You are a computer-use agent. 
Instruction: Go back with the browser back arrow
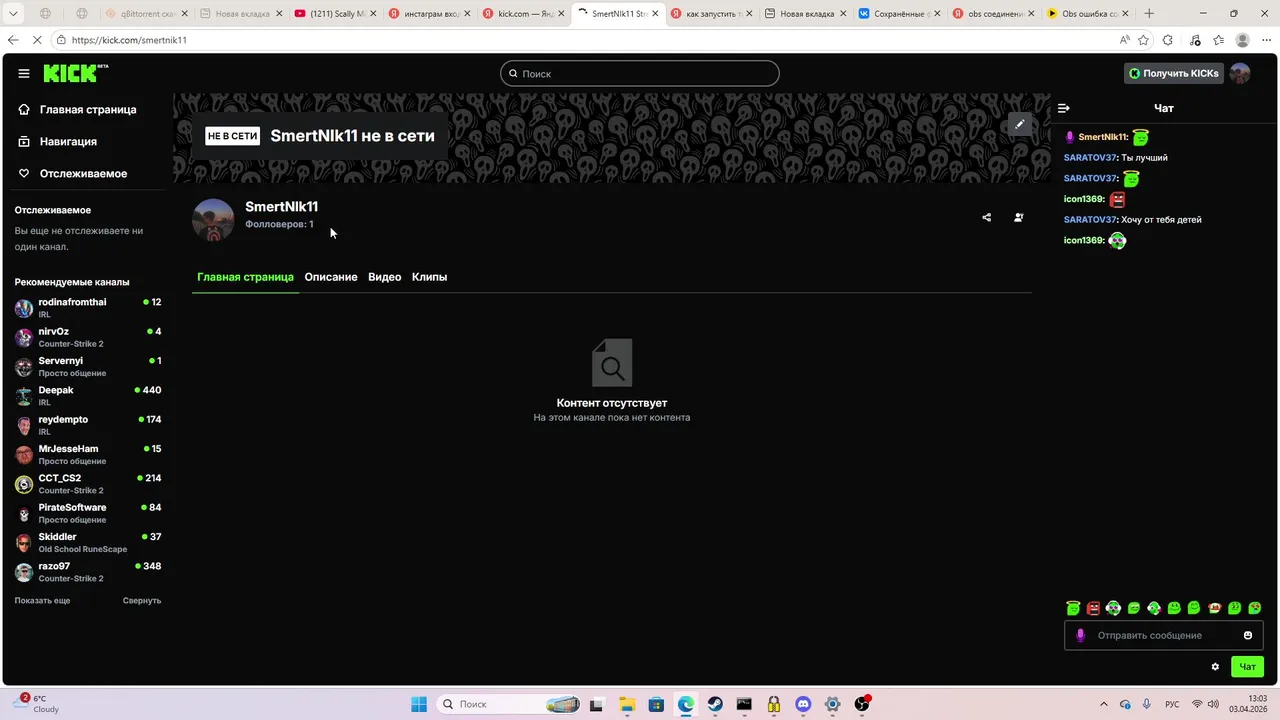(x=13, y=40)
